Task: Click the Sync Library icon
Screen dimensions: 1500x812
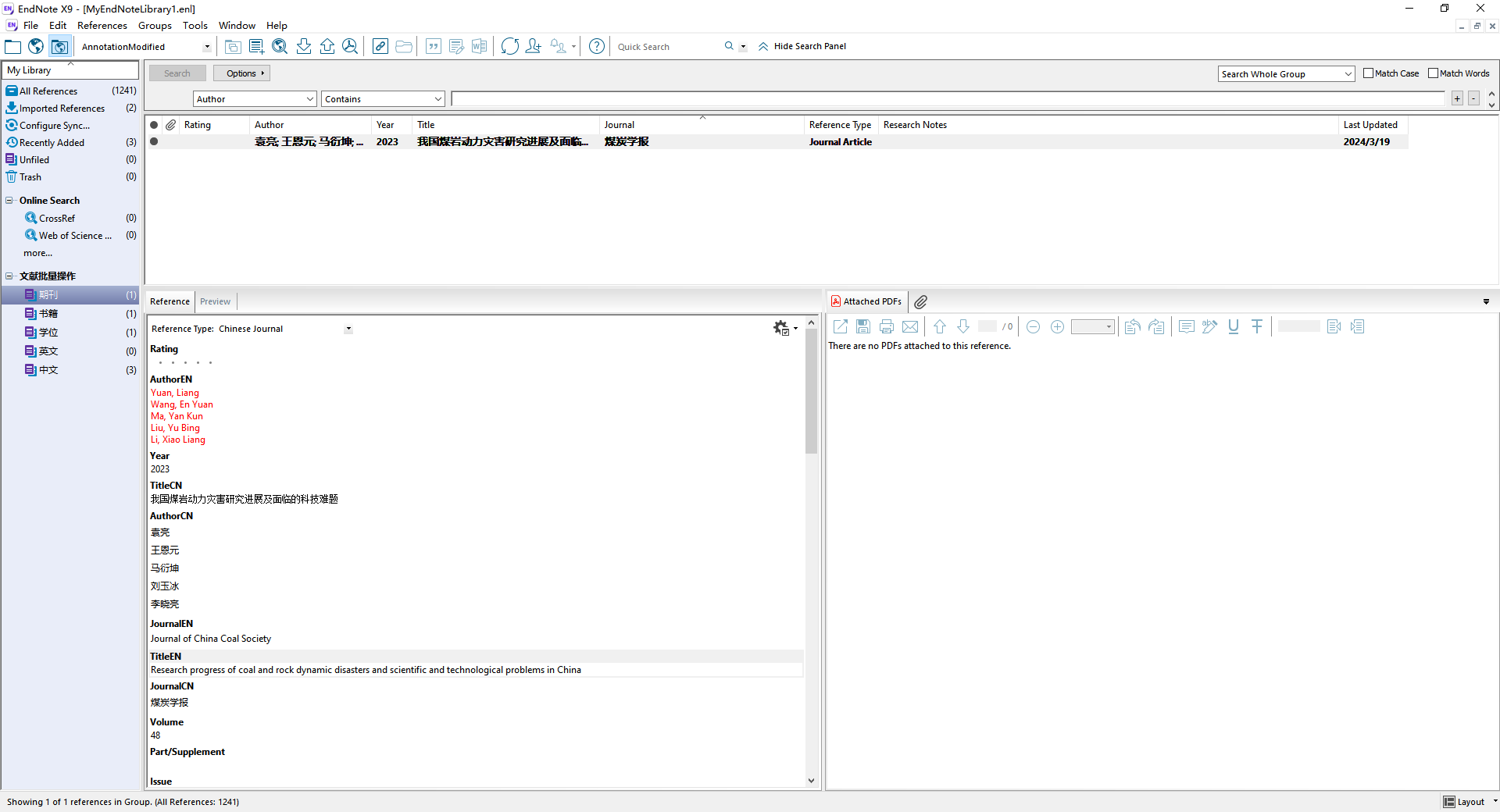Action: pyautogui.click(x=510, y=47)
